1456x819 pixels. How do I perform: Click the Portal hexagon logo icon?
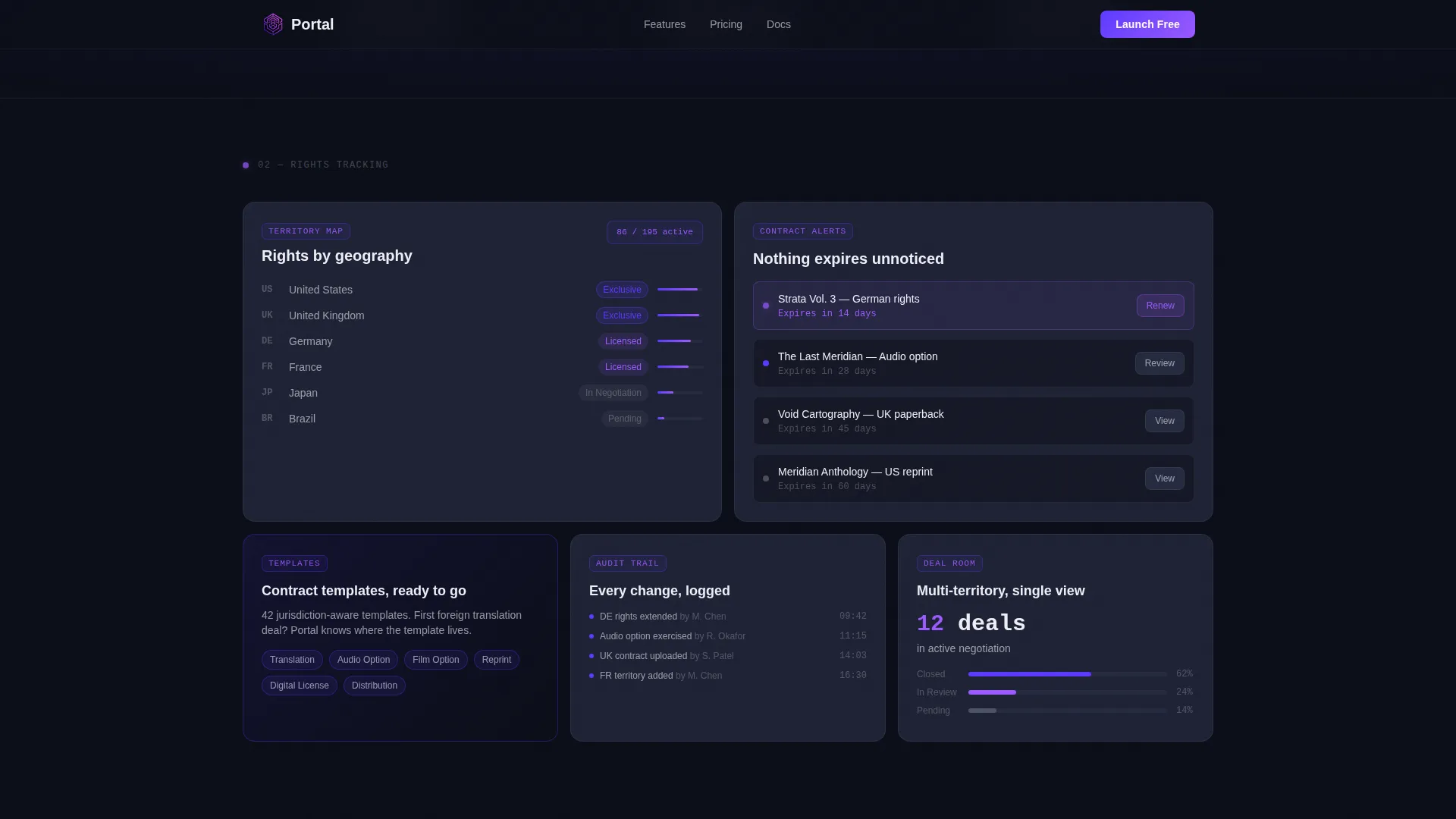[x=273, y=24]
